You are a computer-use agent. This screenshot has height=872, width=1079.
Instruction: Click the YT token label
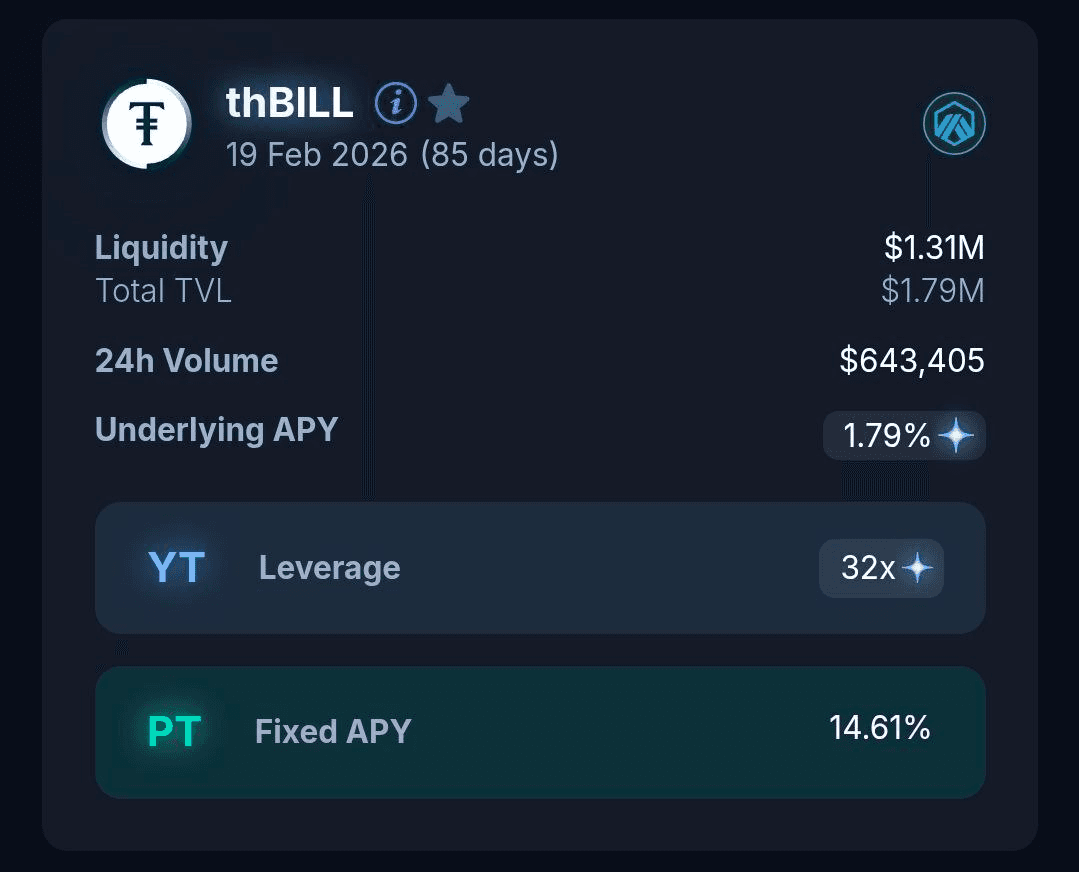tap(176, 568)
